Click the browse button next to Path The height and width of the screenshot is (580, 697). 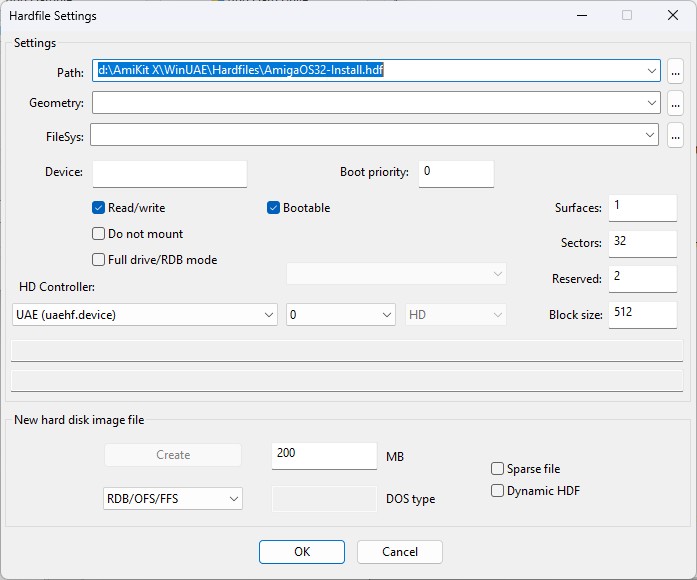tap(676, 71)
